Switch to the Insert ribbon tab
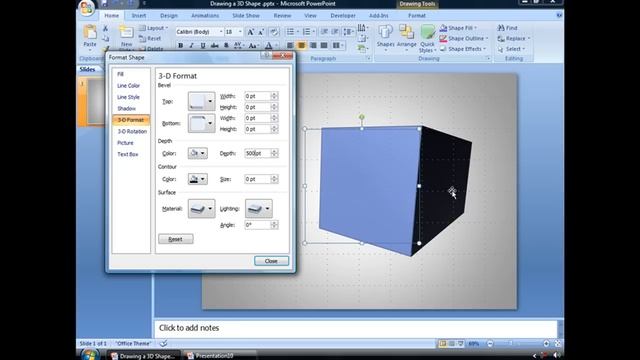 coord(139,16)
